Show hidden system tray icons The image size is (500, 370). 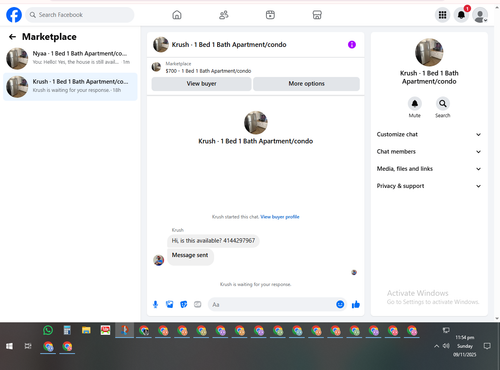[436, 346]
